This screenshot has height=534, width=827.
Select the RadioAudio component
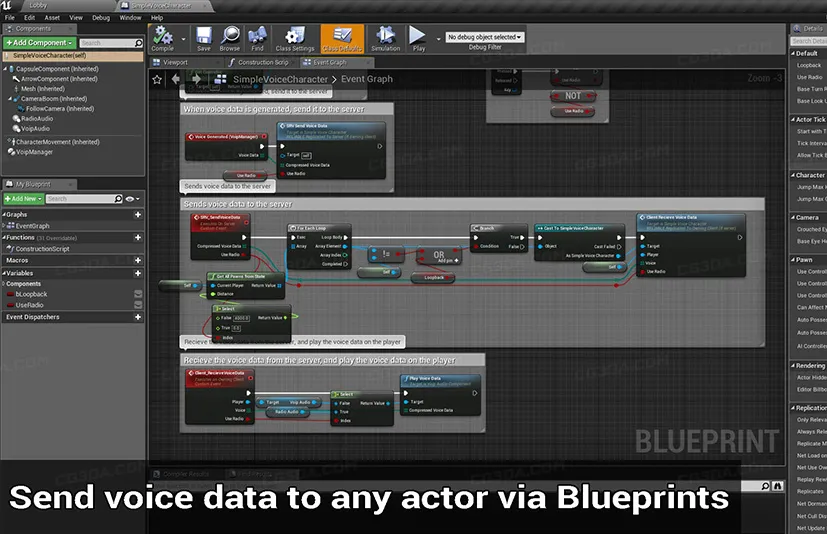[x=37, y=119]
